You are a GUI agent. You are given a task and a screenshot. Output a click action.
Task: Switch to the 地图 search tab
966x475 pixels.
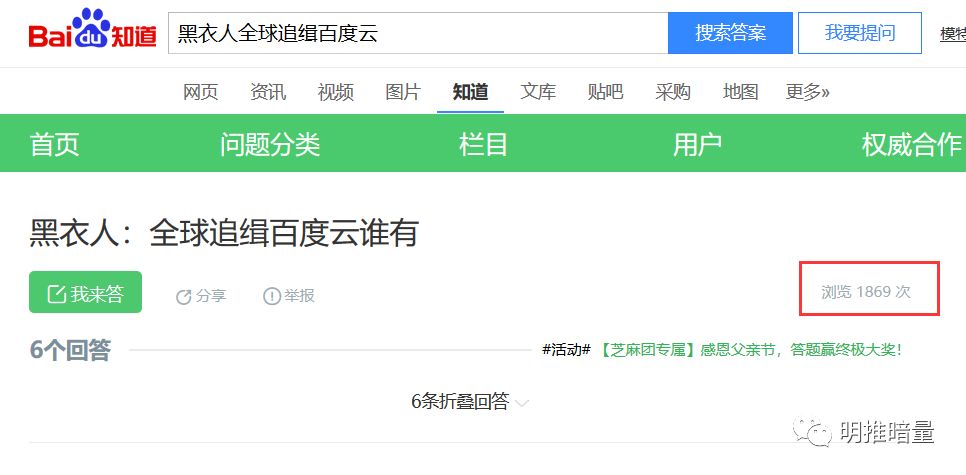pyautogui.click(x=741, y=92)
